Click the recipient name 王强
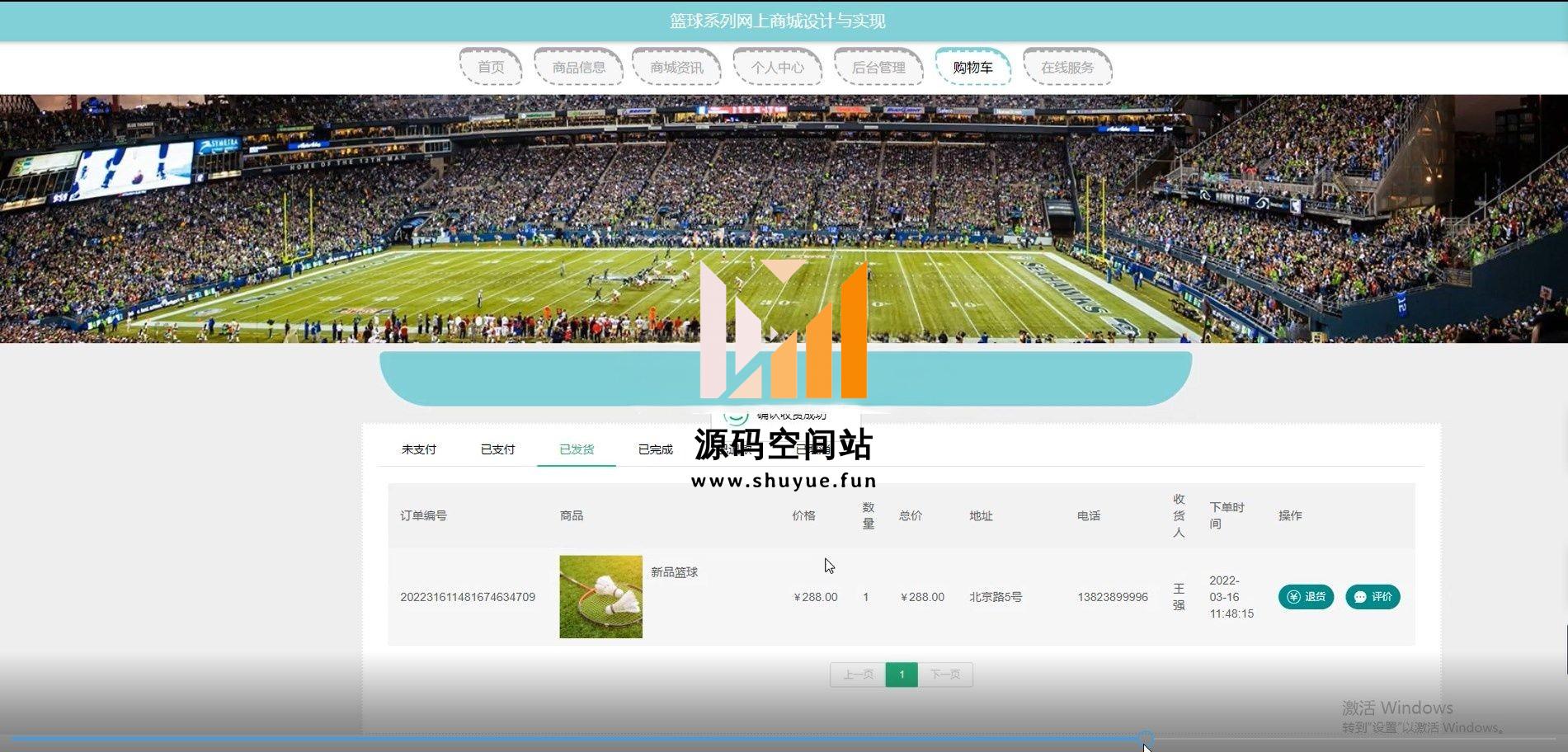 tap(1179, 597)
